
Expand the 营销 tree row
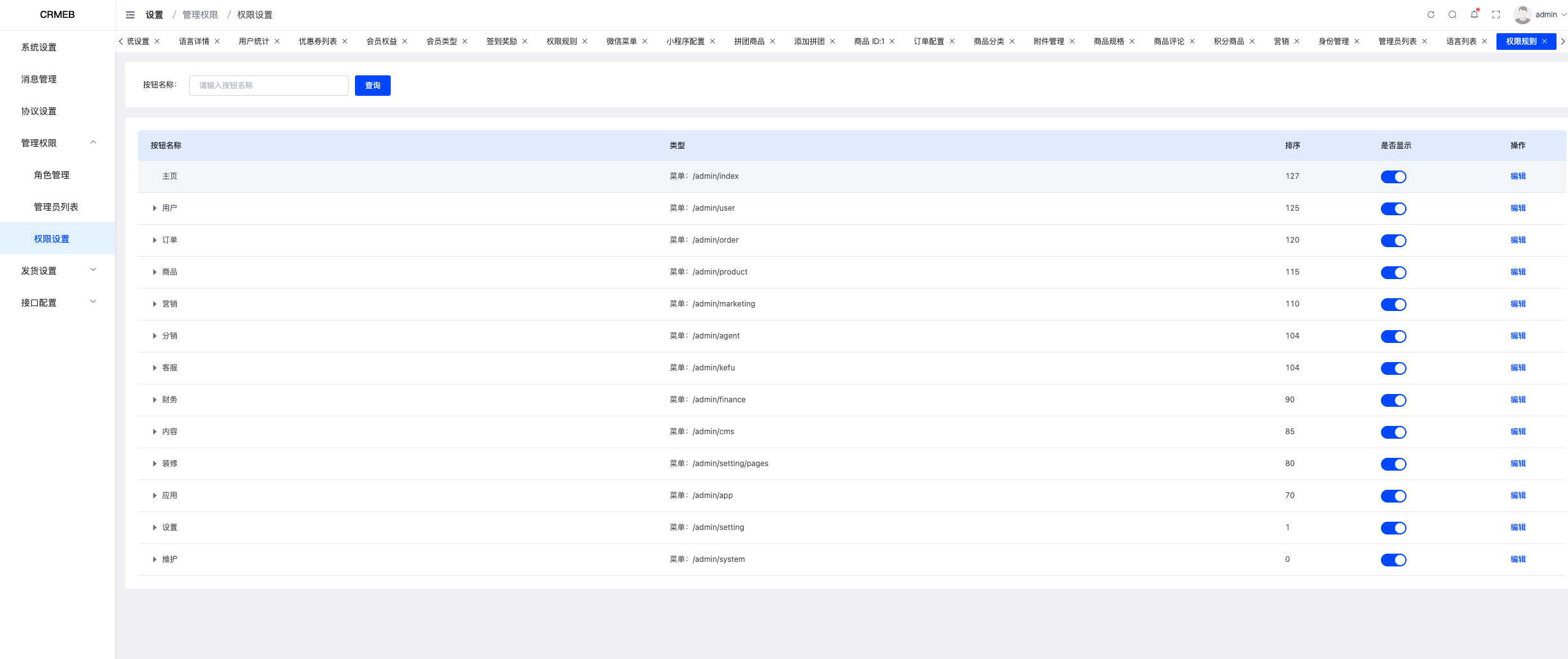click(x=155, y=304)
